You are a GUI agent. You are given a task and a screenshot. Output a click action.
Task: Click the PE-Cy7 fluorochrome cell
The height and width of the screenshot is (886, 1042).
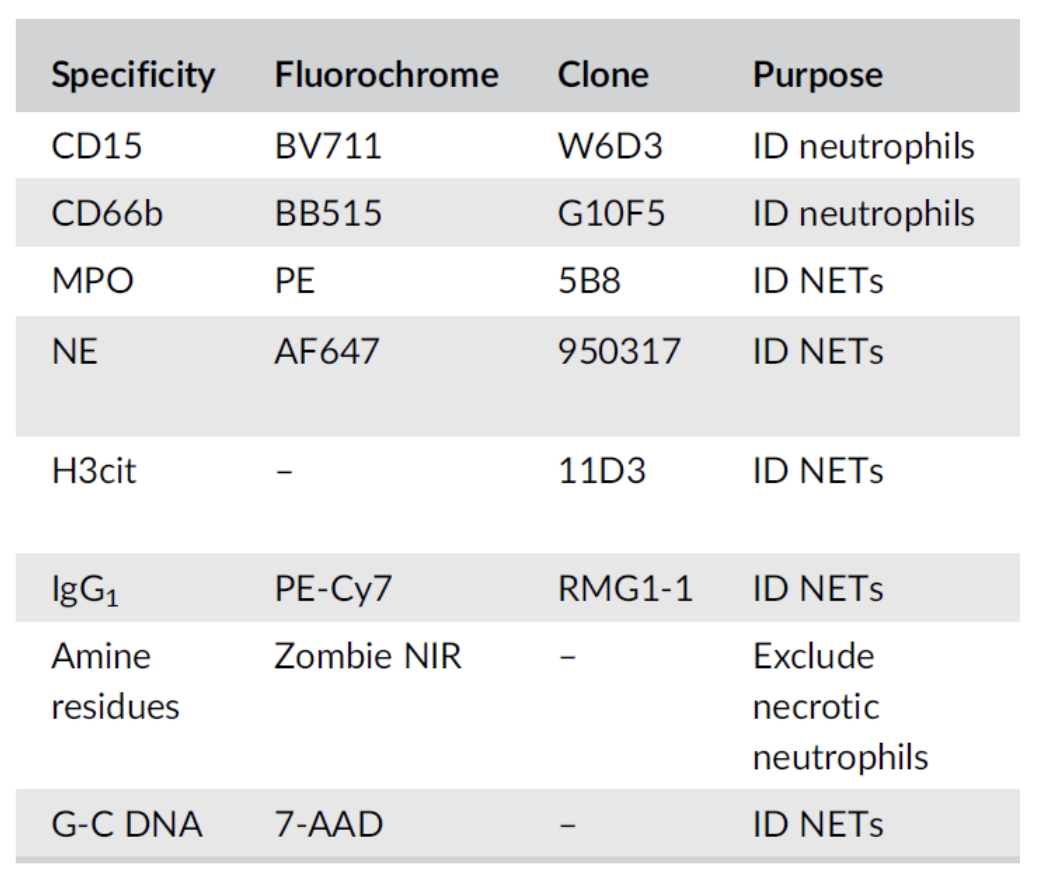click(x=334, y=588)
